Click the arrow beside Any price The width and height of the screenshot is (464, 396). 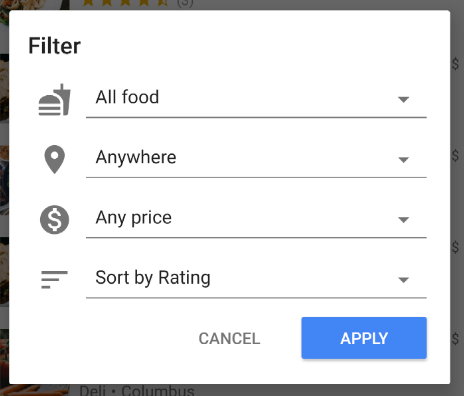click(x=404, y=220)
